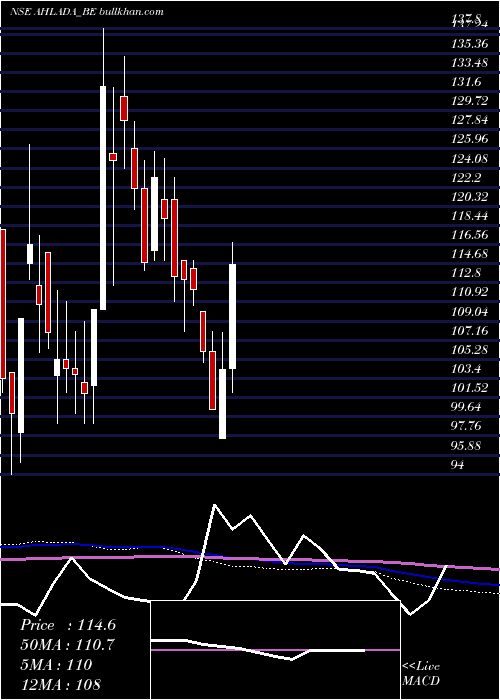The height and width of the screenshot is (700, 500).
Task: Click the <<Live MACD label
Action: 421,674
